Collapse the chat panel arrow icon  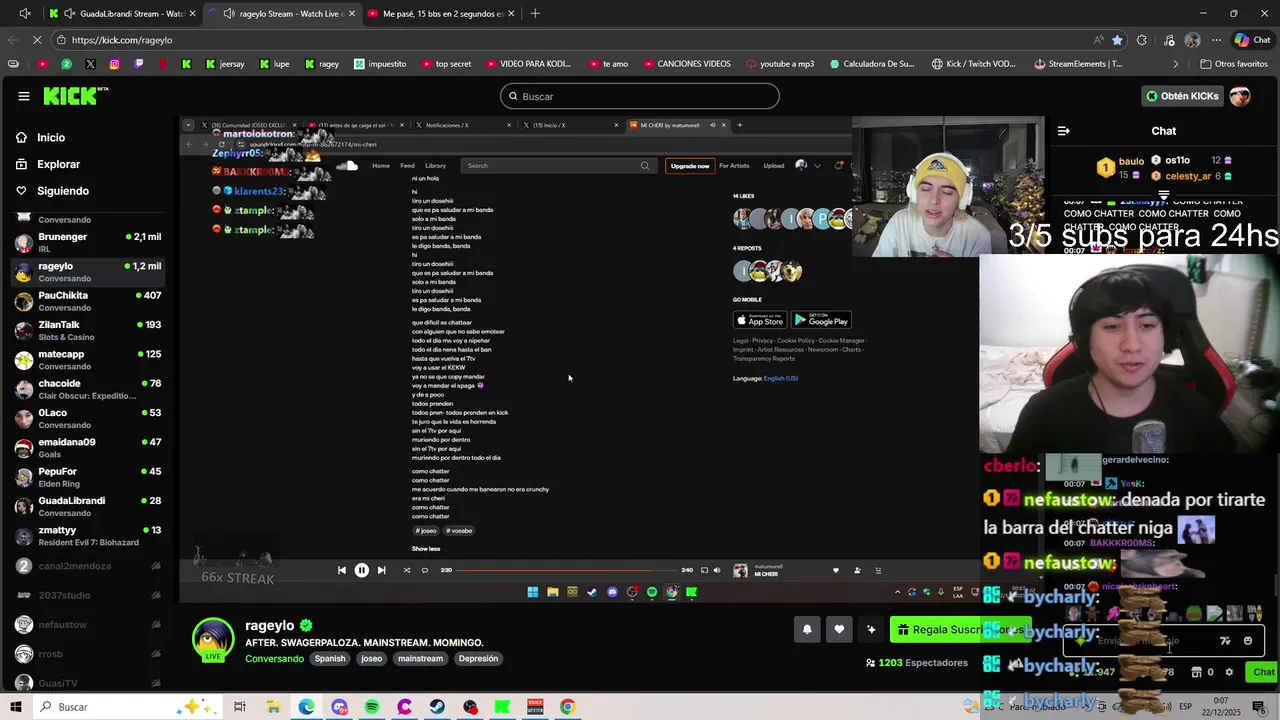(1064, 131)
